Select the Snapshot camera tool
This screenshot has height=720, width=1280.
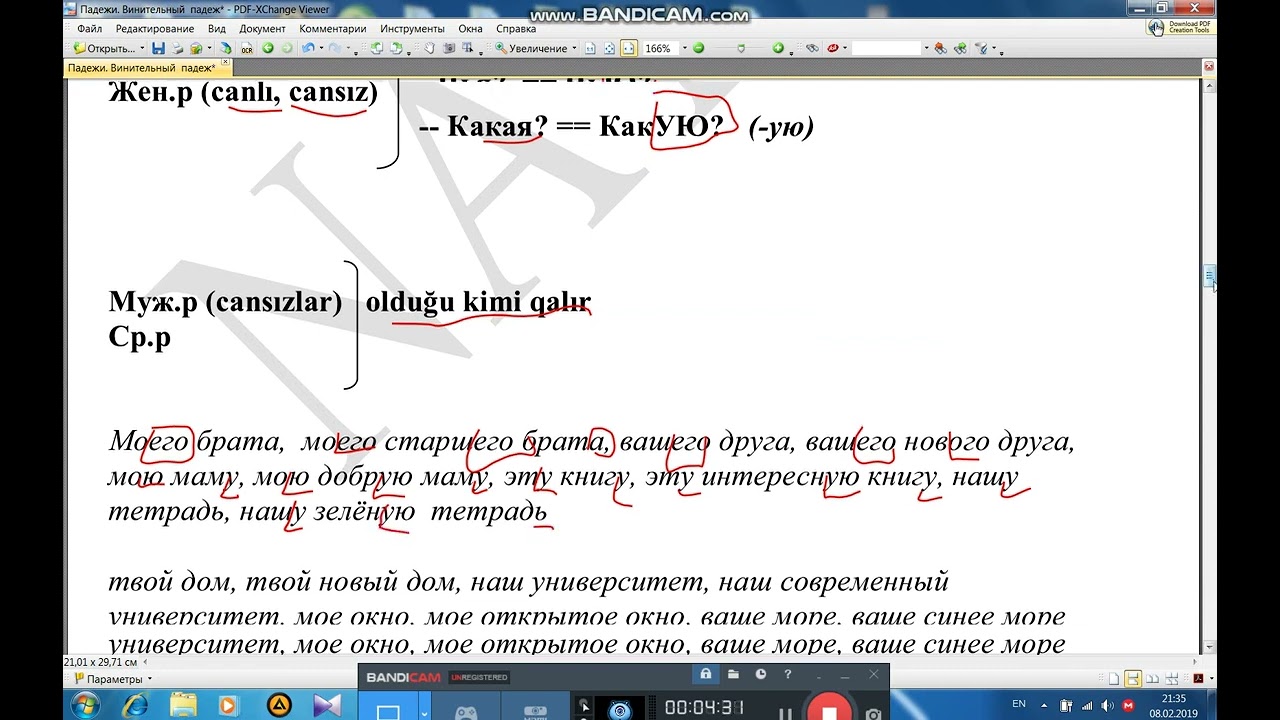(449, 48)
